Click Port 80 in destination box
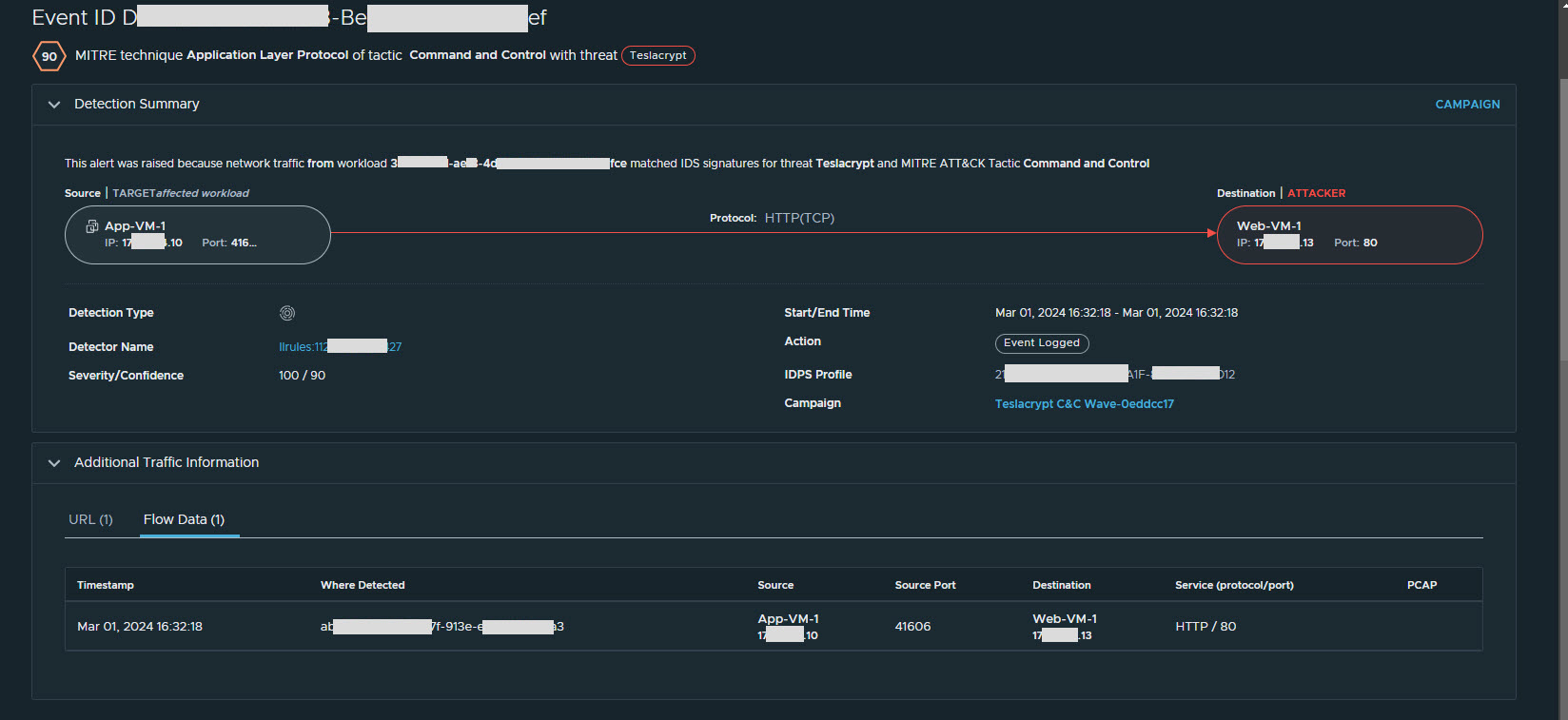 pyautogui.click(x=1355, y=243)
